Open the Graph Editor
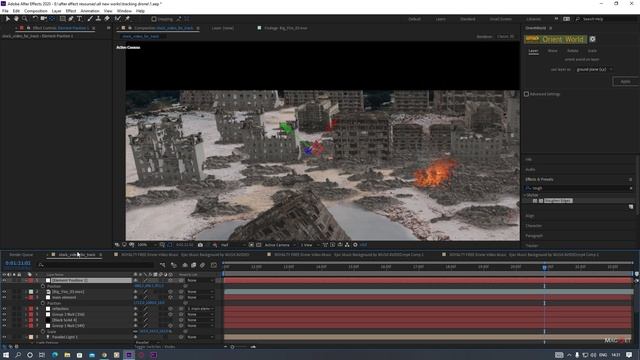Viewport: 640px width, 360px height. pyautogui.click(x=213, y=265)
